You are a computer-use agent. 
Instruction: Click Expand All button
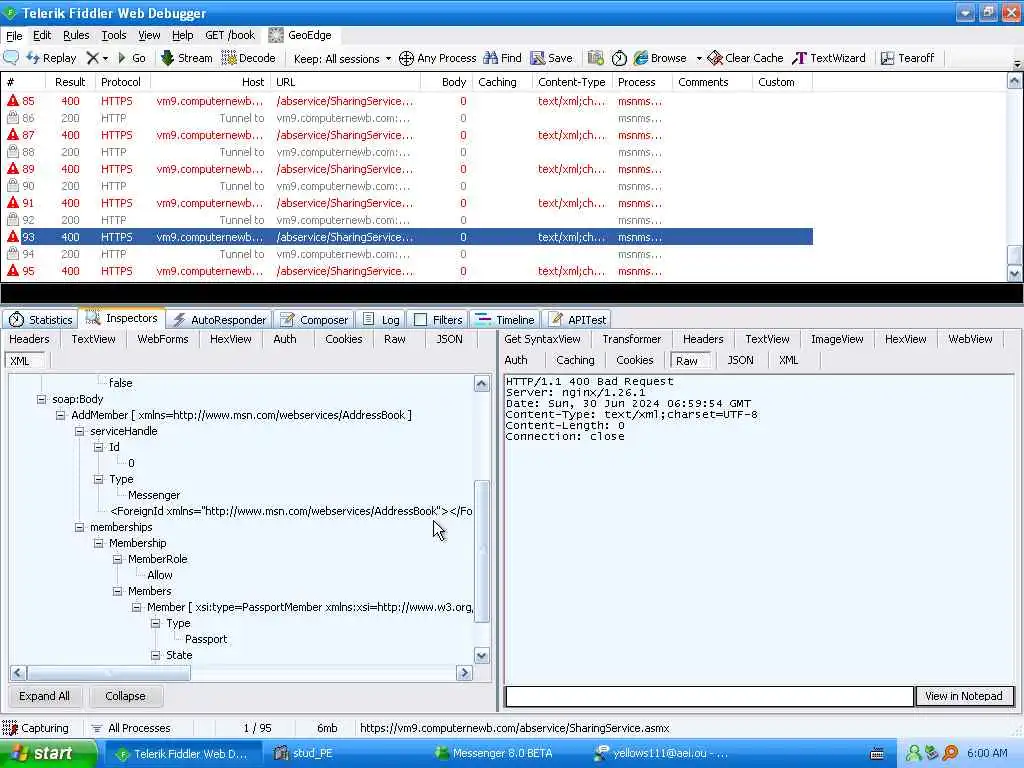point(44,696)
